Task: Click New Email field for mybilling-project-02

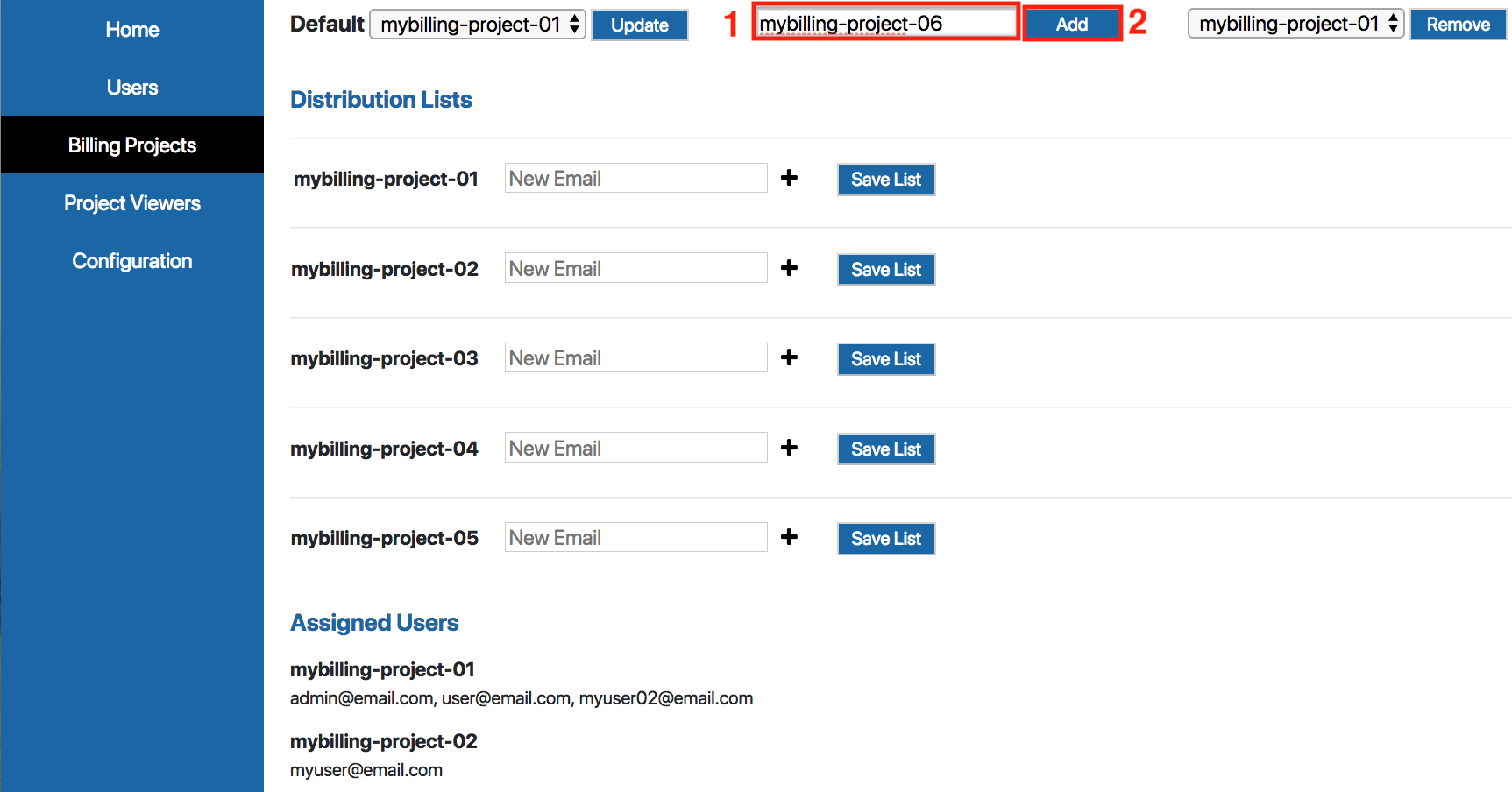Action: click(635, 269)
